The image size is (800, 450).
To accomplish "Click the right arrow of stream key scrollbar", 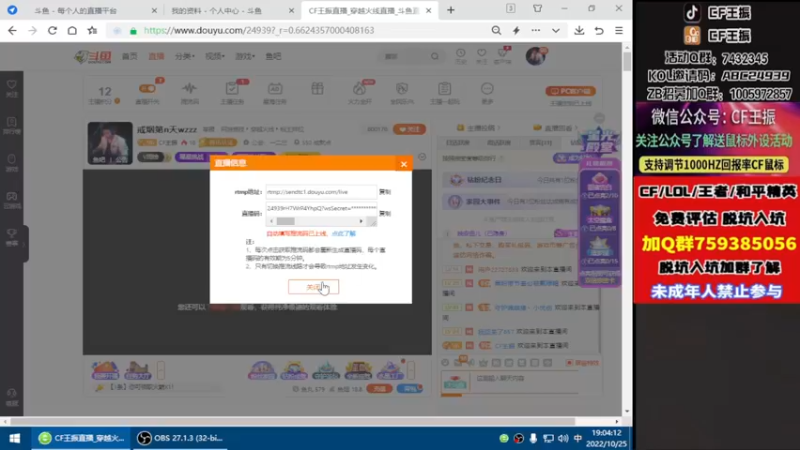I will pos(361,221).
